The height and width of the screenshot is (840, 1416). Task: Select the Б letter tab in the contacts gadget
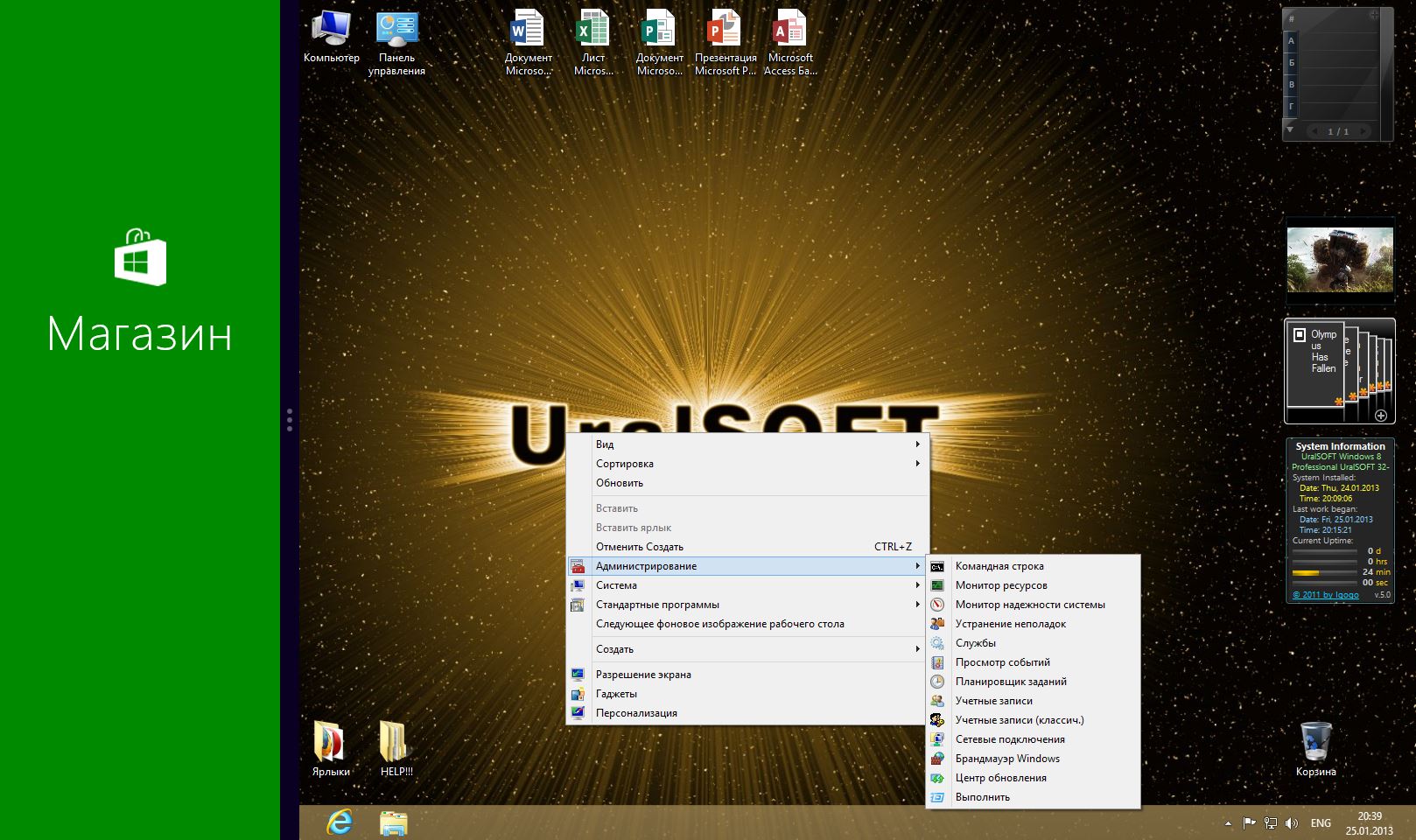(1291, 63)
